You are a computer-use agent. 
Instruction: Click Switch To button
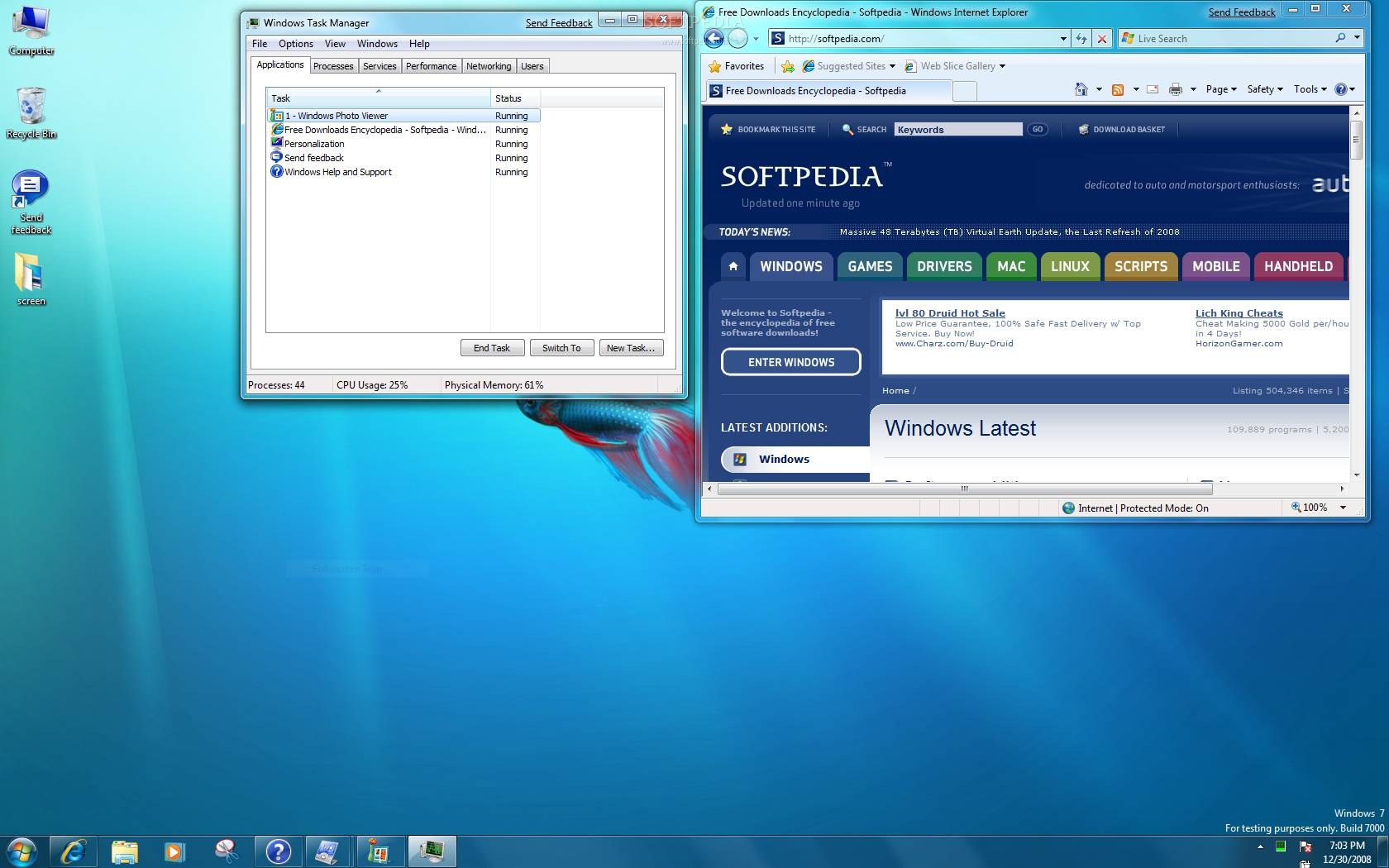pos(561,348)
